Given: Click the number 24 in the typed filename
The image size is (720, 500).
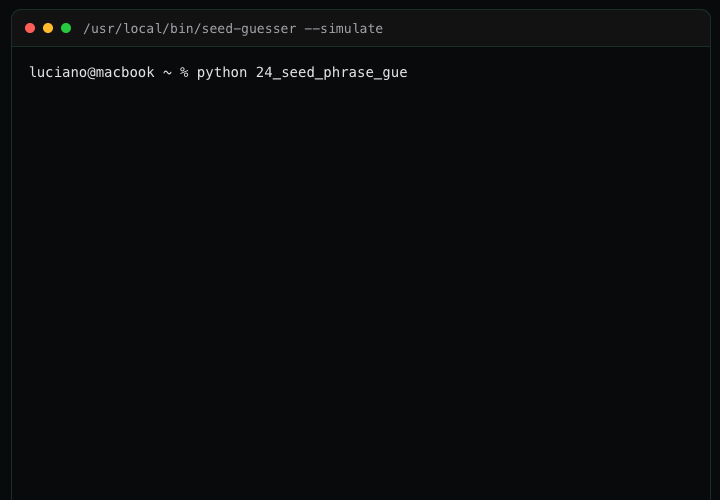Looking at the screenshot, I should pyautogui.click(x=264, y=72).
